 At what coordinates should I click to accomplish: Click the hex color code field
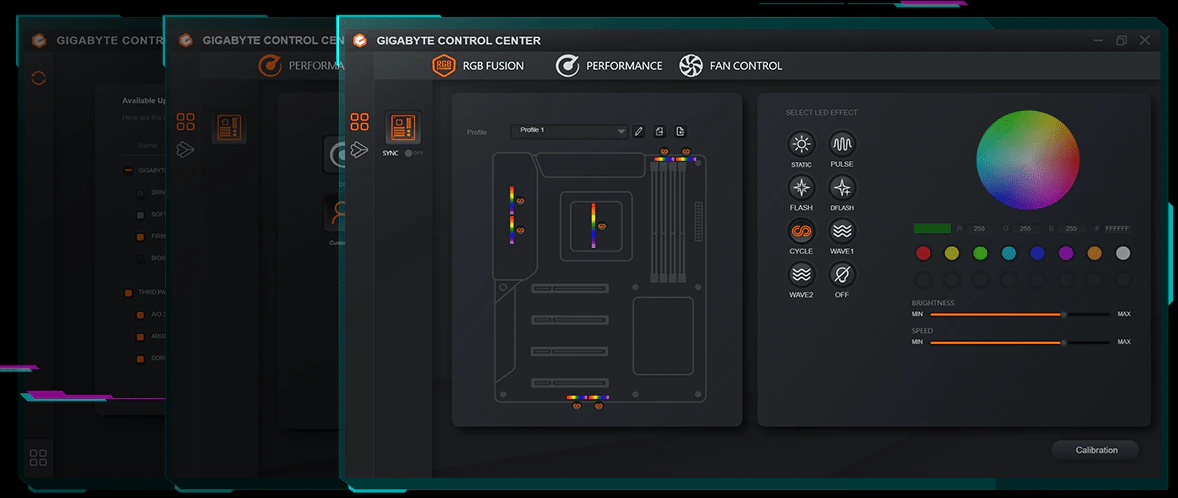click(1117, 229)
